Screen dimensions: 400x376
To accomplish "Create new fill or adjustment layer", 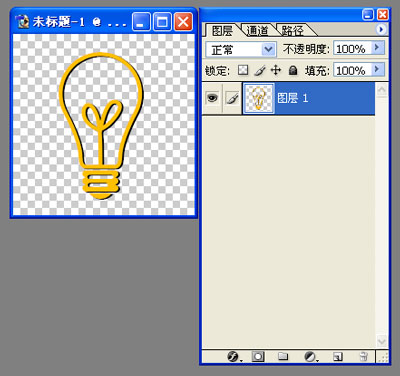I will point(310,357).
